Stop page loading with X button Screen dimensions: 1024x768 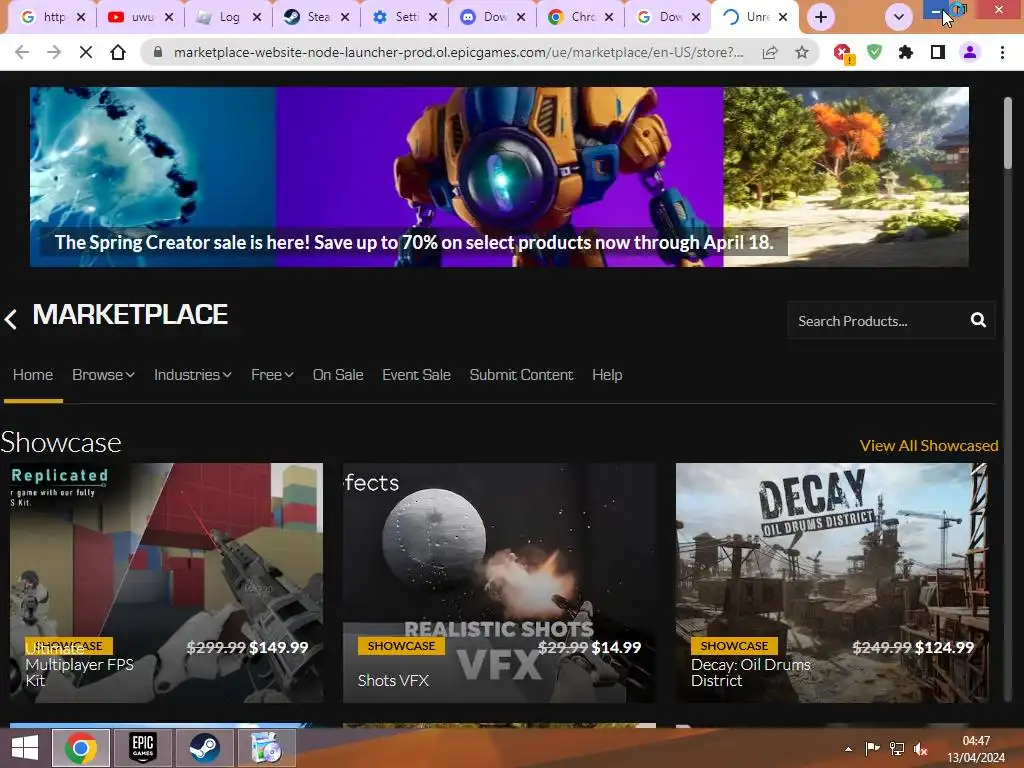[86, 52]
